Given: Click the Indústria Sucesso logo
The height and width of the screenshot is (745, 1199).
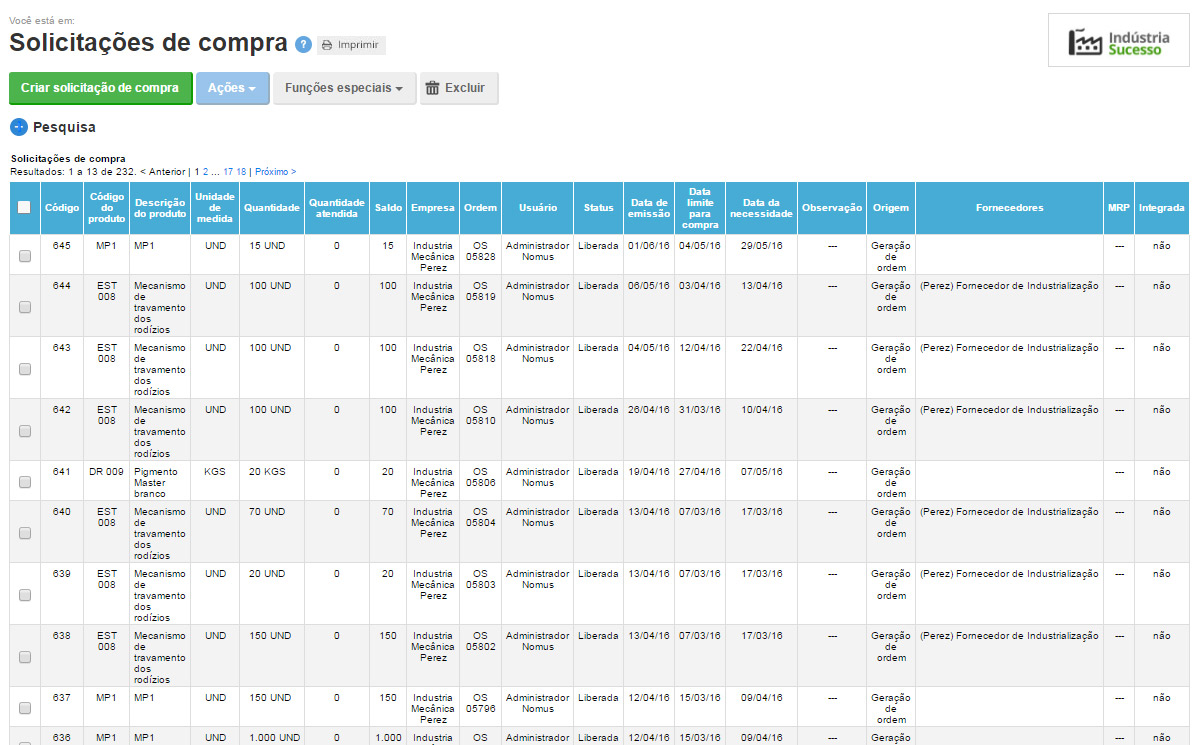Looking at the screenshot, I should point(1118,41).
